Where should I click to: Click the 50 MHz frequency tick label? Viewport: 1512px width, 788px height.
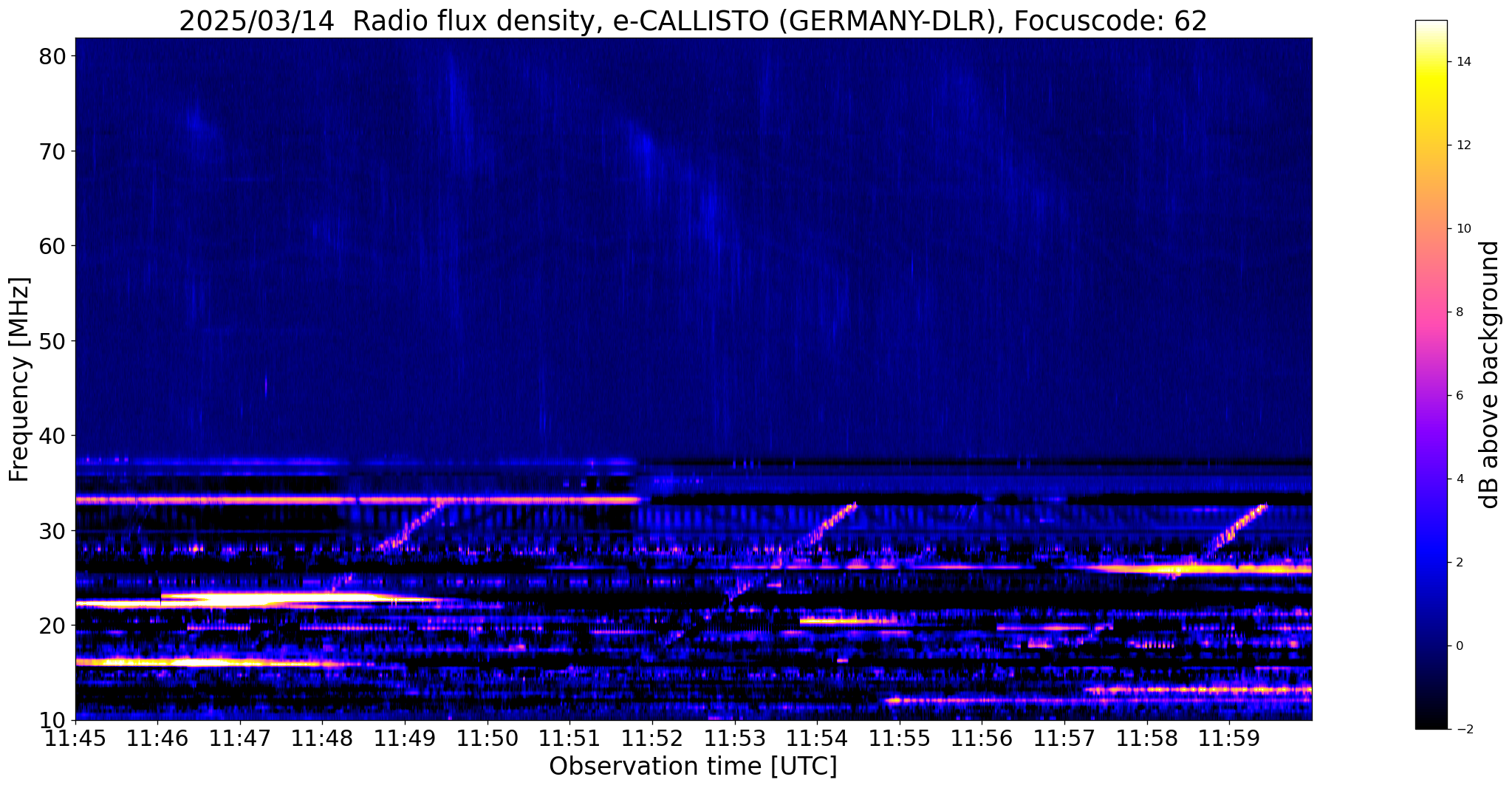point(52,341)
